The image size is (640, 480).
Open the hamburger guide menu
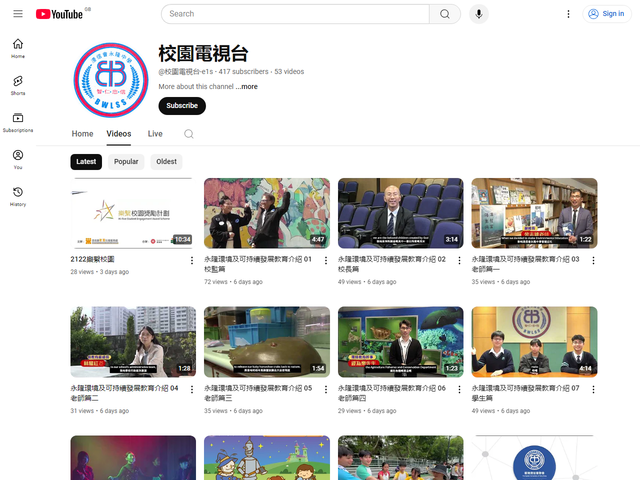click(x=18, y=14)
